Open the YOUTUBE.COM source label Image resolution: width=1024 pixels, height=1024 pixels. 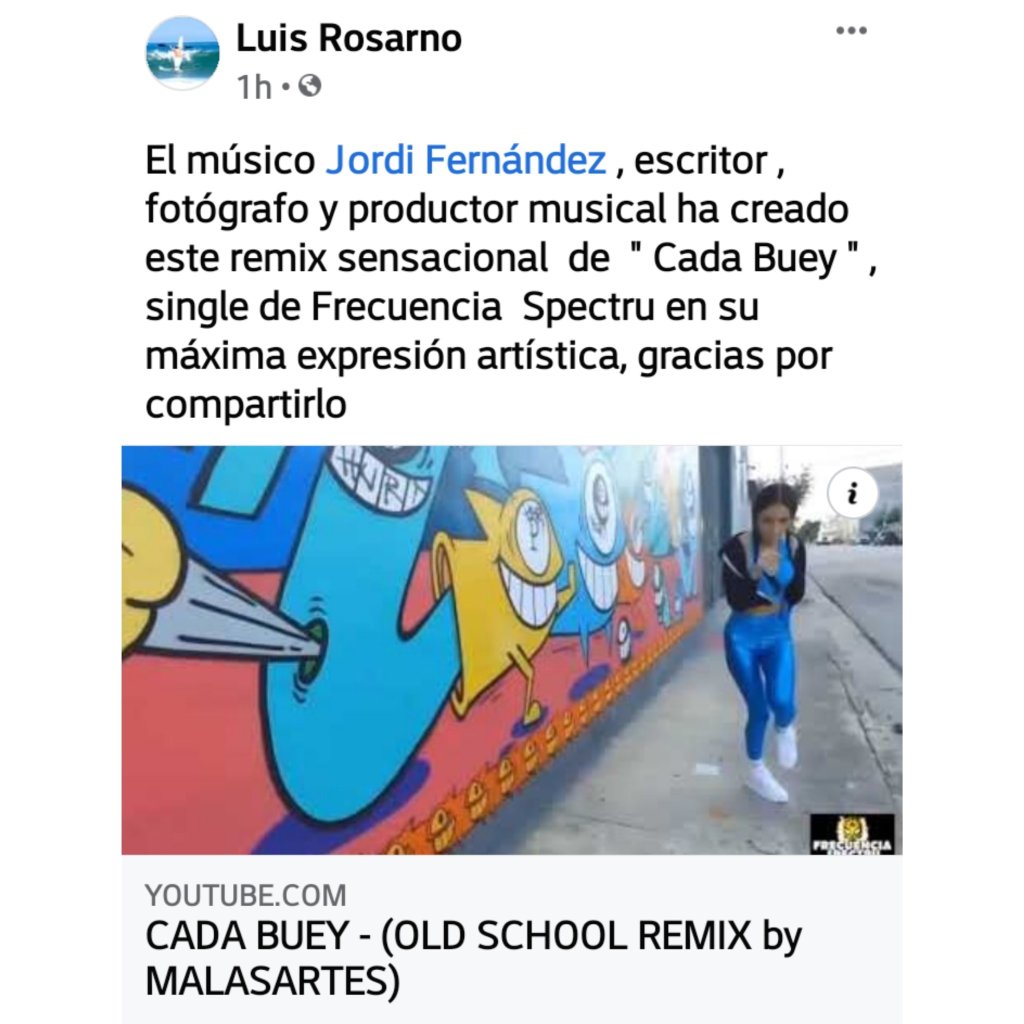(246, 895)
